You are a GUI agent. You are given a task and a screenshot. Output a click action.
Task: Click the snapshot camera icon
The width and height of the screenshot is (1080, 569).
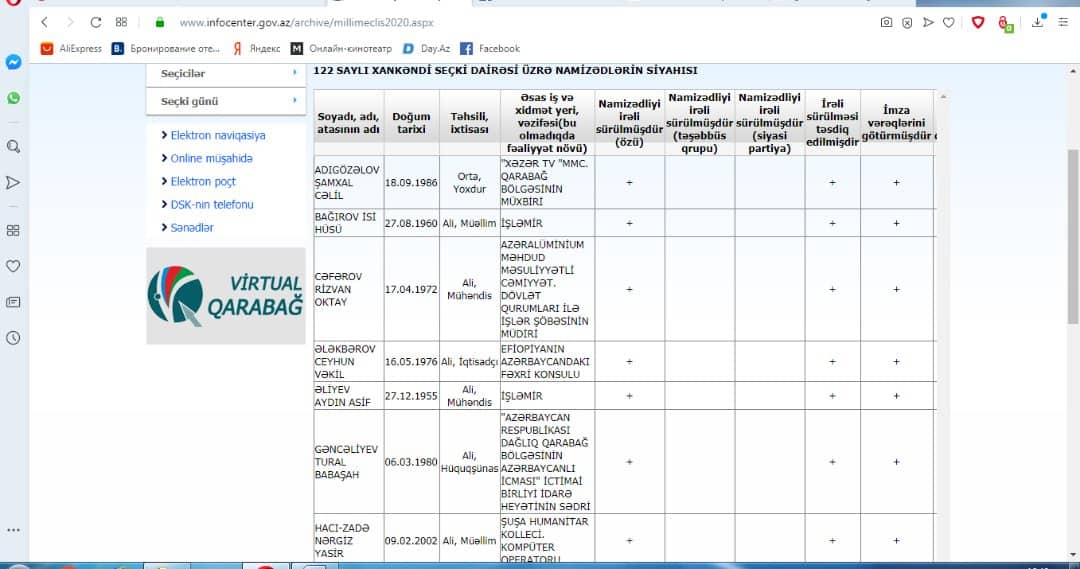886,22
